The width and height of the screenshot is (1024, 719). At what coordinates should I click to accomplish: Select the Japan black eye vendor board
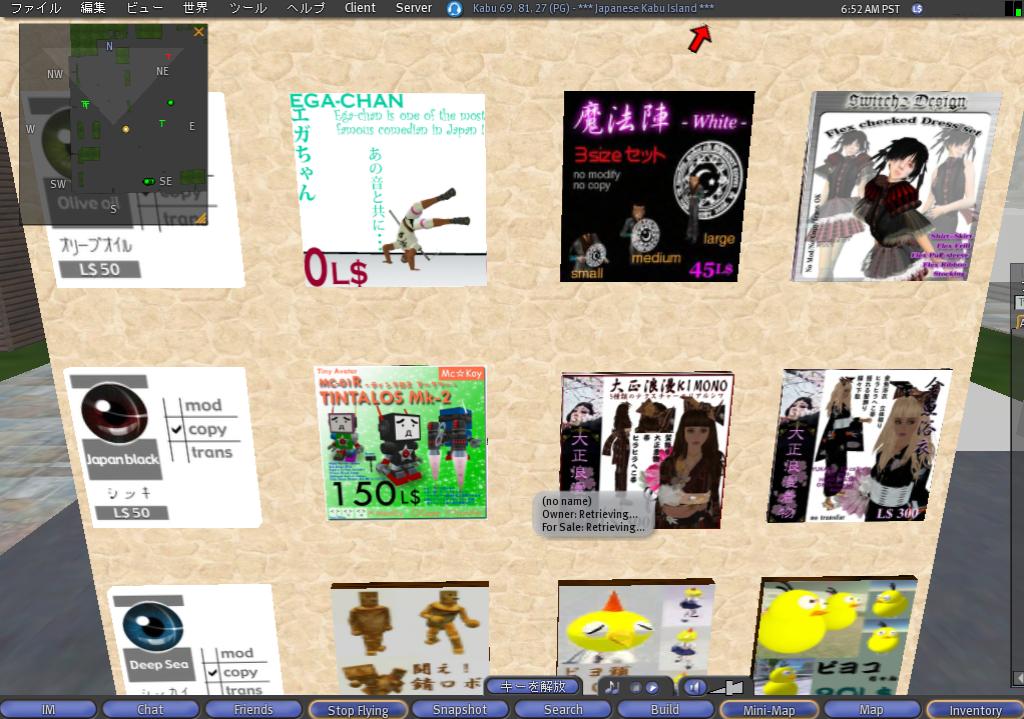[163, 447]
